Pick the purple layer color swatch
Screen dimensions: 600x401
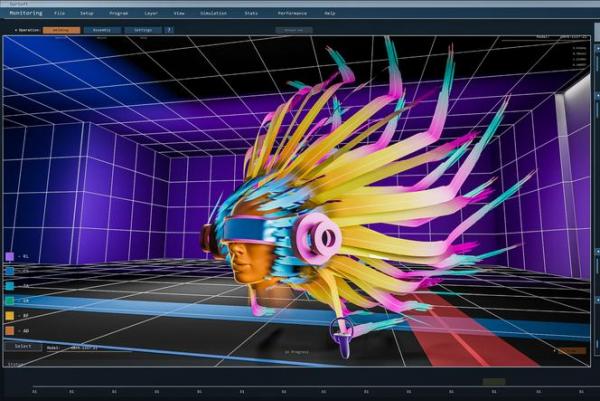10,257
